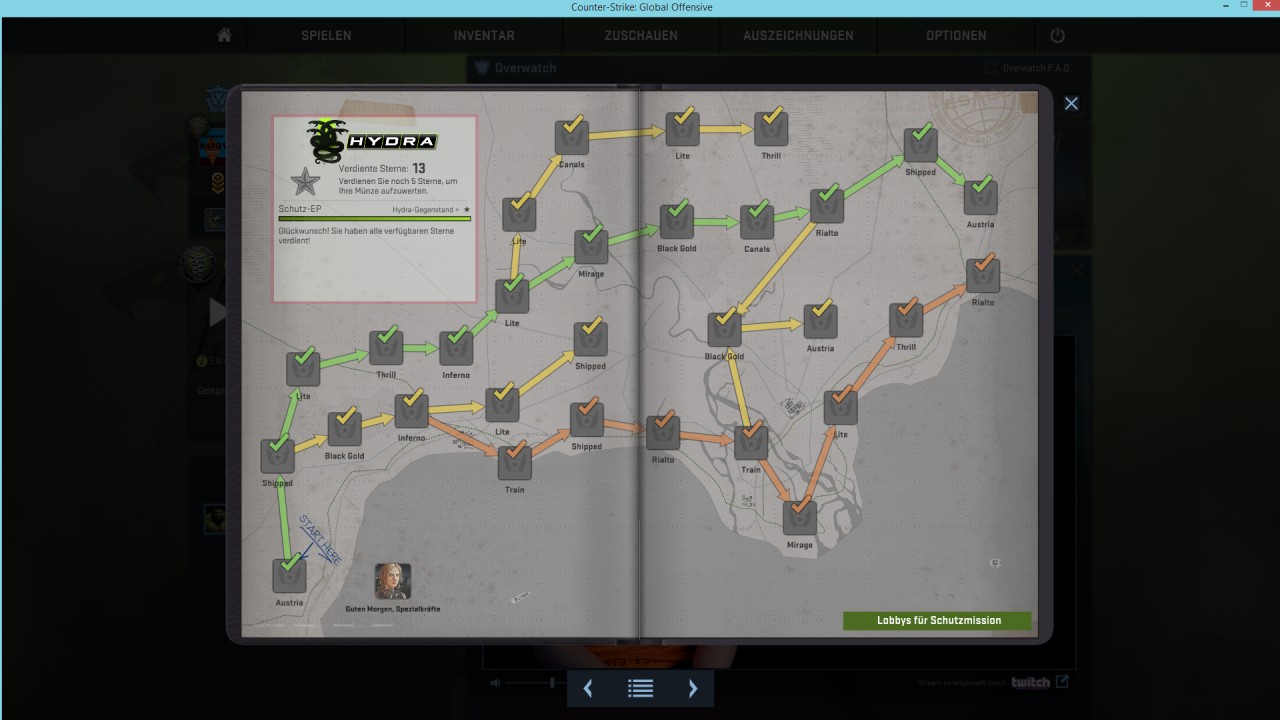Screen dimensions: 1280x720
Task: Select yellow Lite node leading to yellow Thrill
Action: 683,128
